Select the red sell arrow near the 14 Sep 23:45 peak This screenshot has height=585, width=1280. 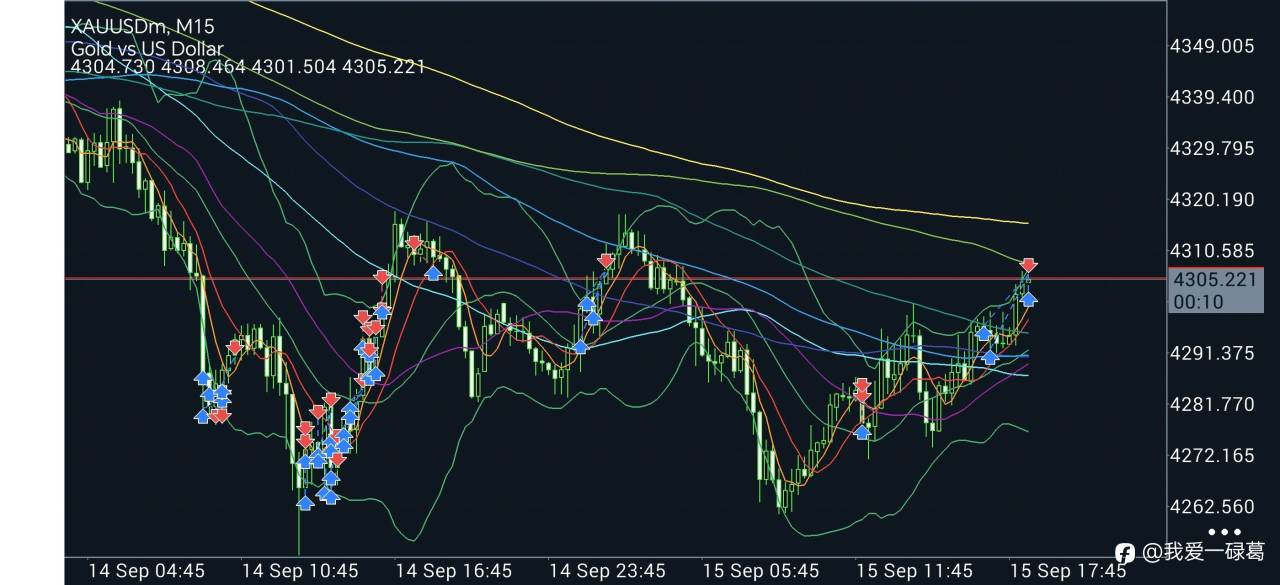tap(606, 260)
